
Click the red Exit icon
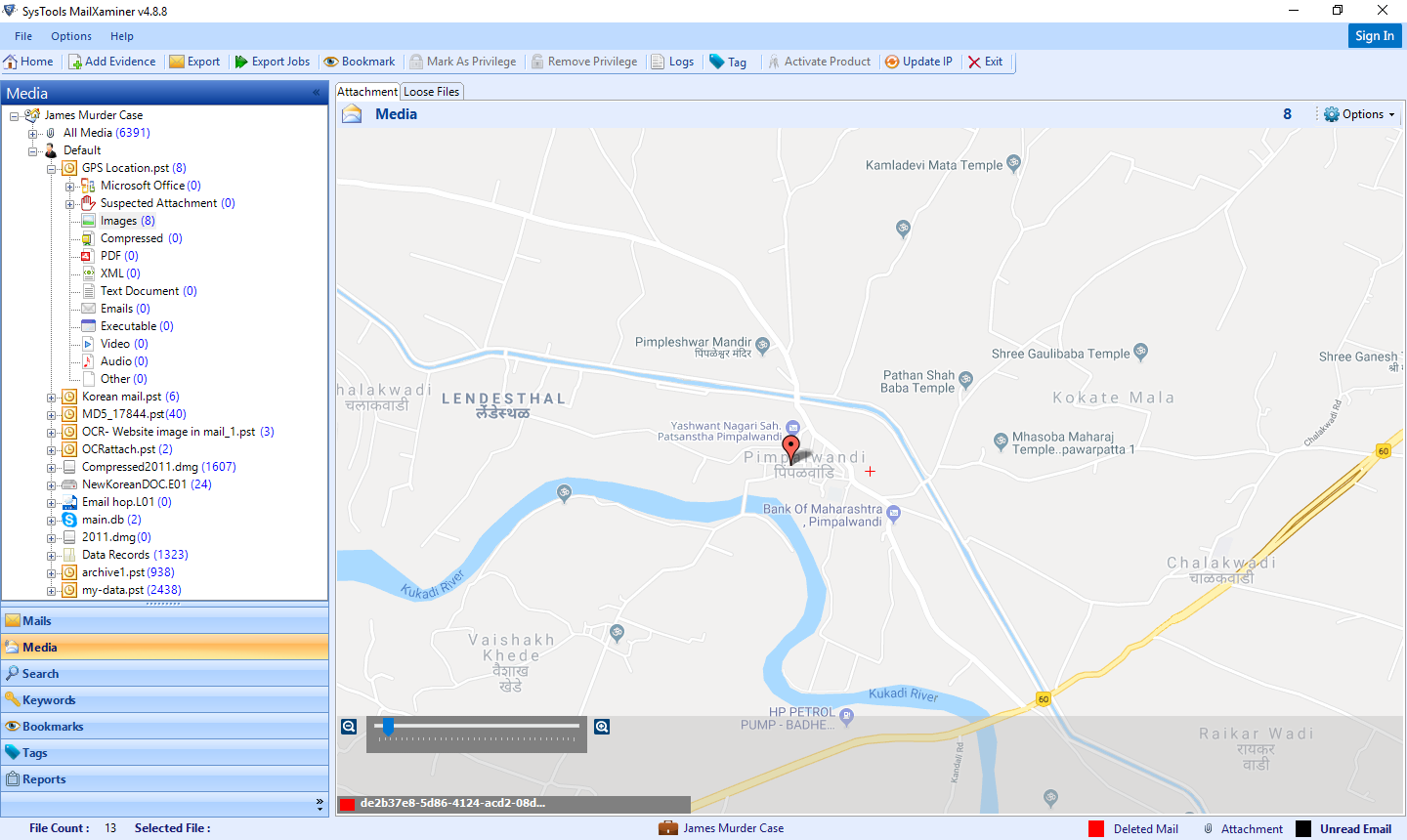(x=974, y=62)
